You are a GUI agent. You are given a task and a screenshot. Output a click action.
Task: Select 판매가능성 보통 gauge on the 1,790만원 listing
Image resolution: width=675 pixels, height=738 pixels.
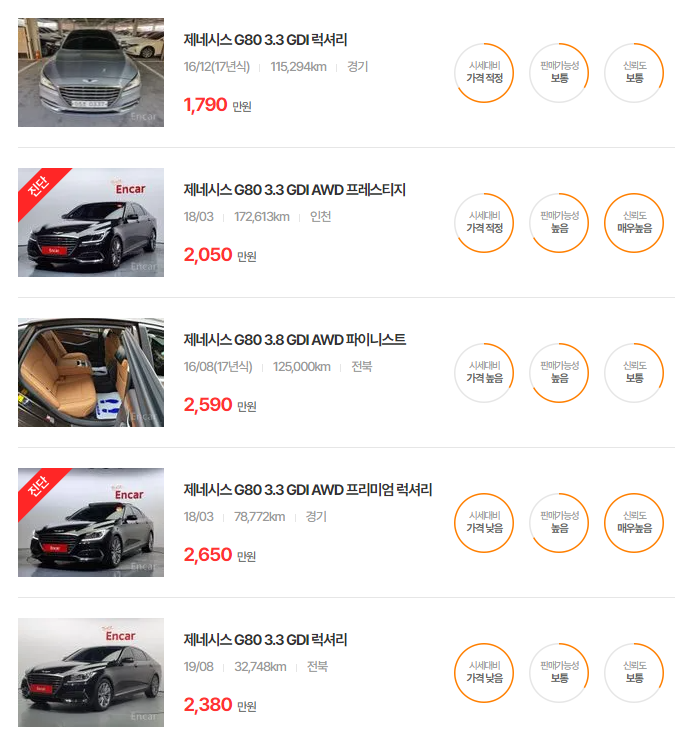pyautogui.click(x=559, y=73)
